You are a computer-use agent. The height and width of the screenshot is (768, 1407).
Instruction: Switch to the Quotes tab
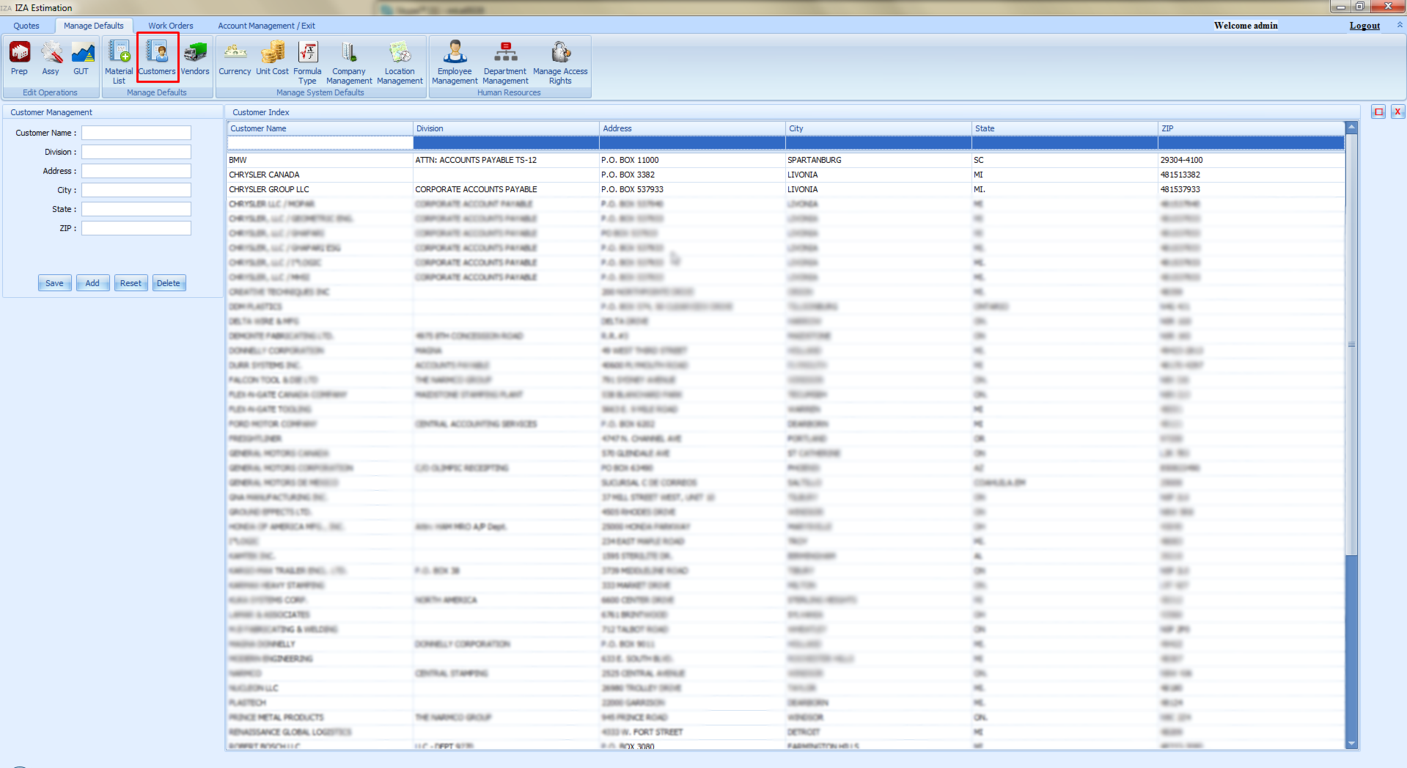[x=27, y=26]
